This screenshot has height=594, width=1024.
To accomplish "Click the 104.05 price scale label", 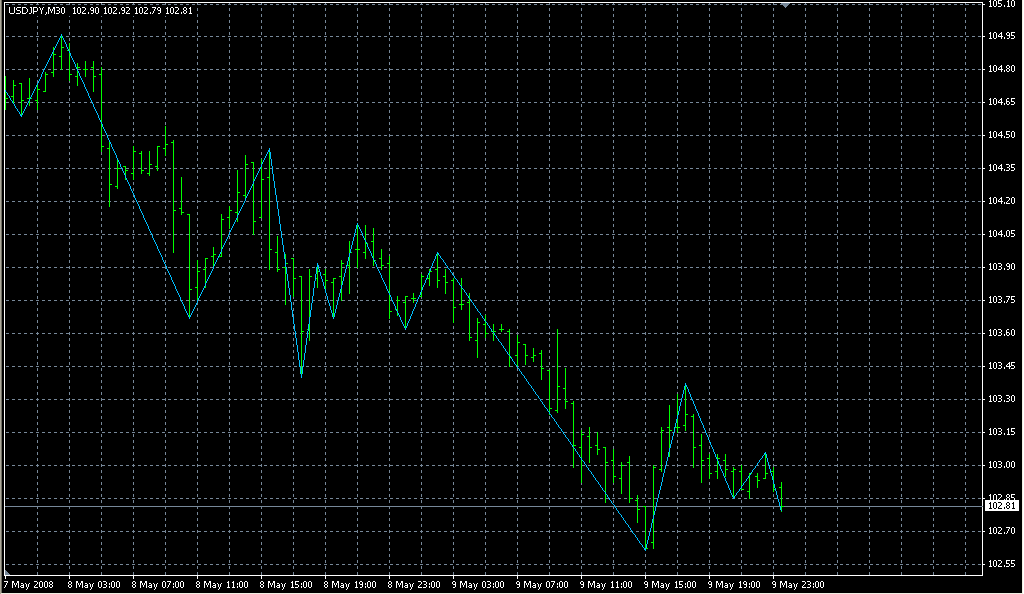I will 1001,234.
